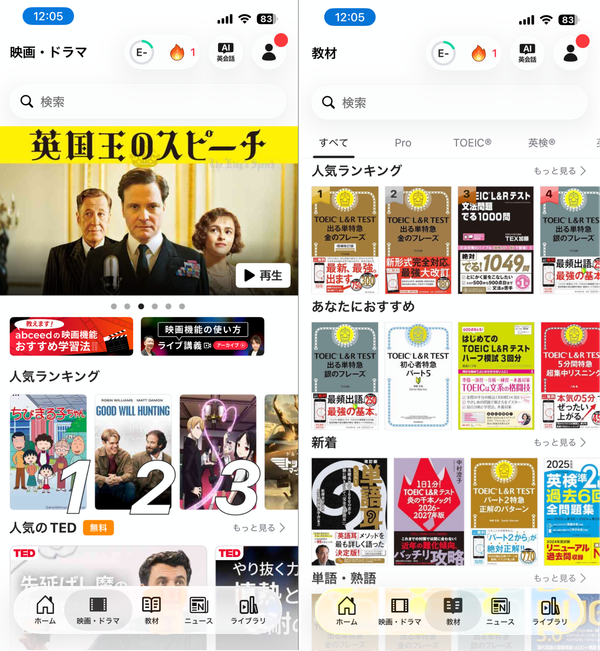Open AI英会話 on the 映画・ドラマ screen
The height and width of the screenshot is (651, 600).
(x=225, y=53)
